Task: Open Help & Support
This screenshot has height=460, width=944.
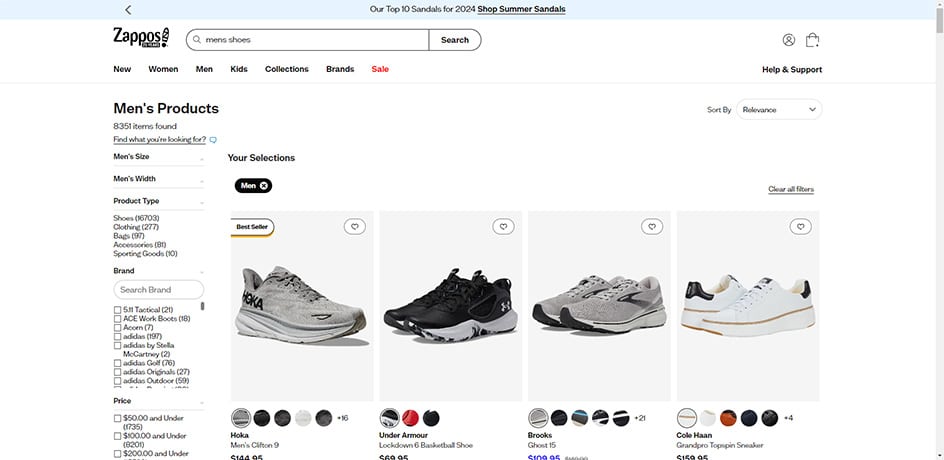Action: click(792, 70)
